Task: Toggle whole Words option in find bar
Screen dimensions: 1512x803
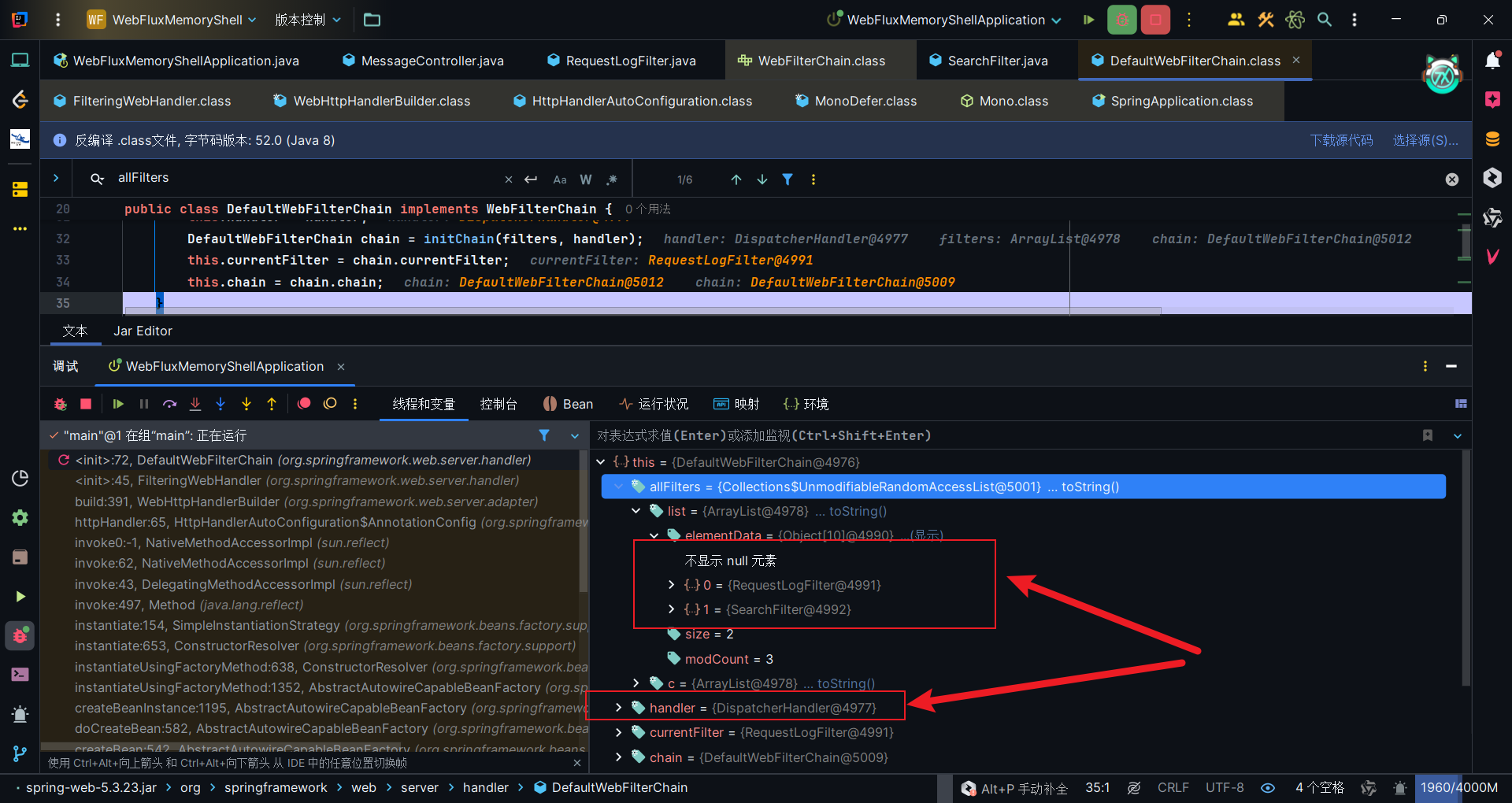Action: 586,179
